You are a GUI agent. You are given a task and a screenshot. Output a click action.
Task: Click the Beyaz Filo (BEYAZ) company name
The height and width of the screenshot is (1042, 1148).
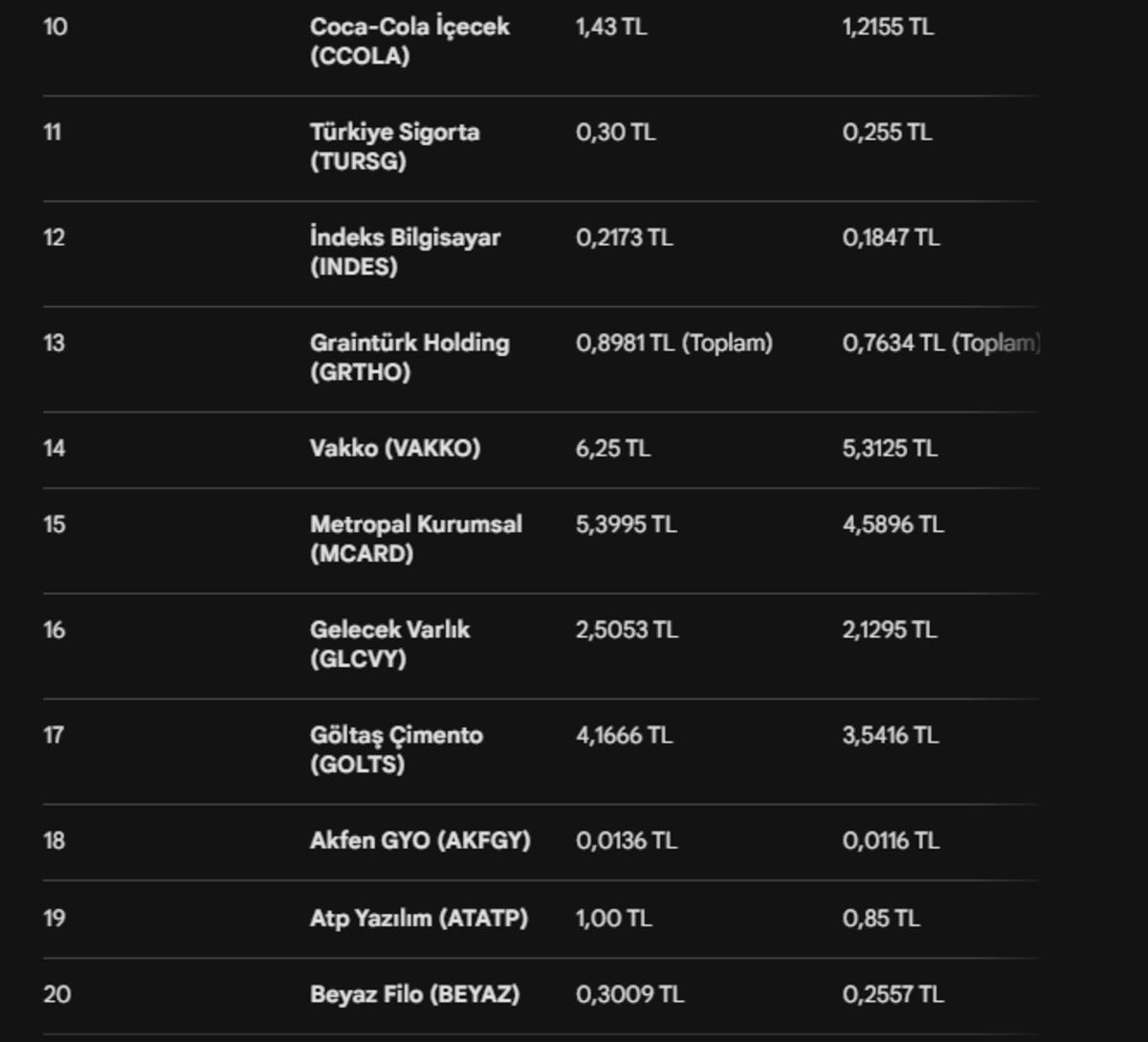[x=414, y=994]
